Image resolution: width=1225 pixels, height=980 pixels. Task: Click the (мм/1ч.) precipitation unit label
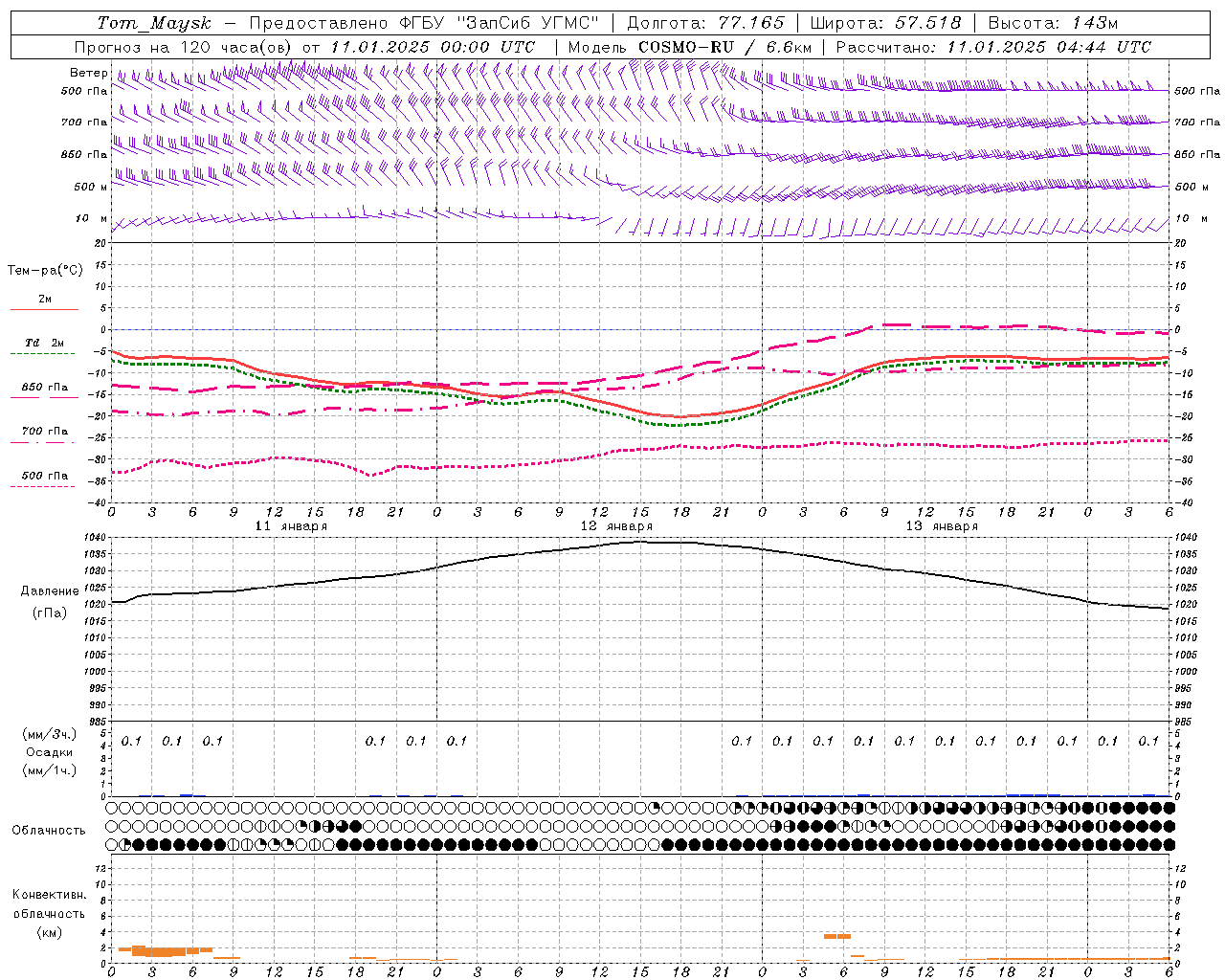pyautogui.click(x=50, y=770)
